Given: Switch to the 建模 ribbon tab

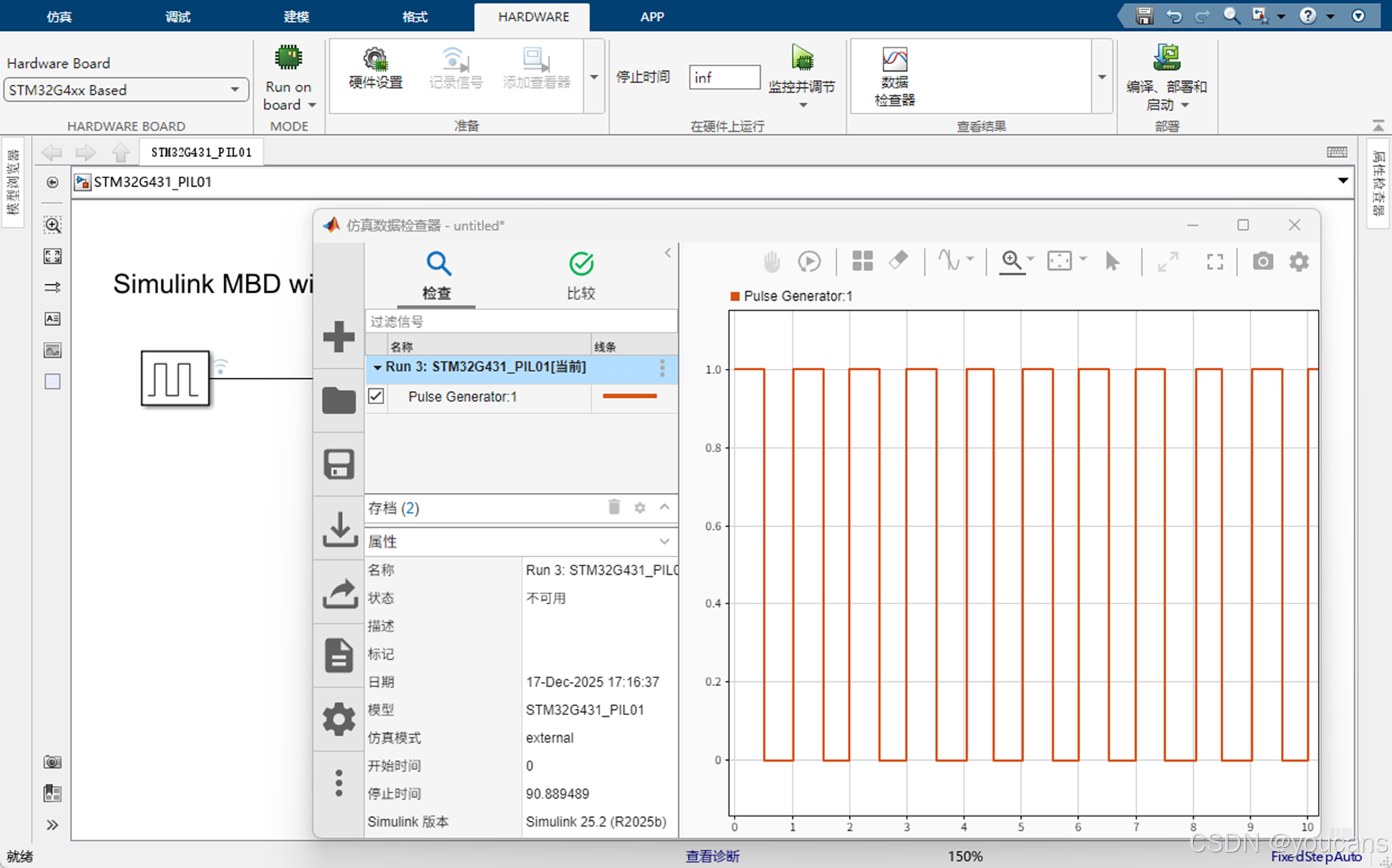Looking at the screenshot, I should pyautogui.click(x=296, y=16).
